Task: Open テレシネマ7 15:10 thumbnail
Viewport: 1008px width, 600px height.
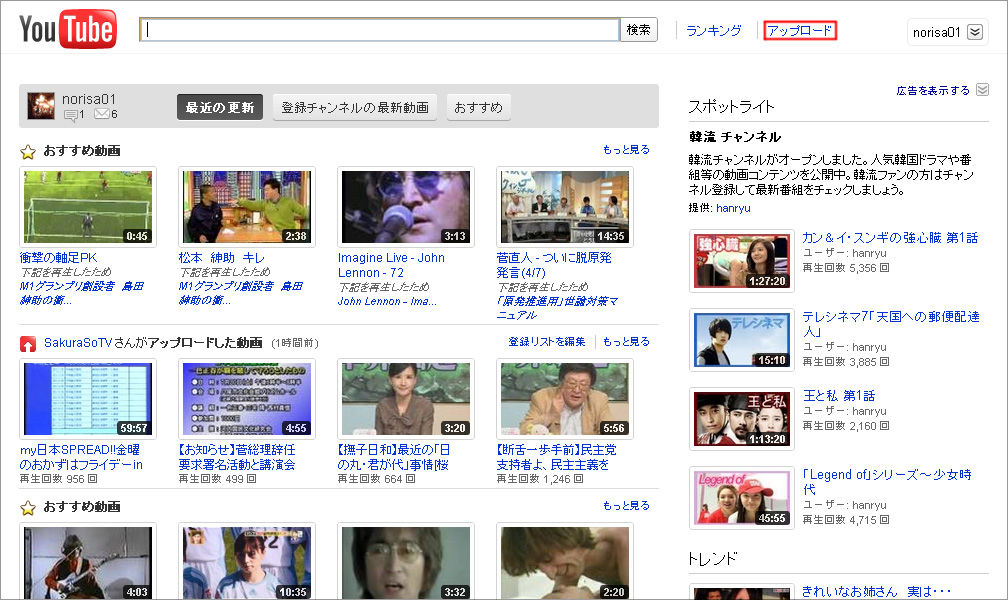Action: (742, 340)
